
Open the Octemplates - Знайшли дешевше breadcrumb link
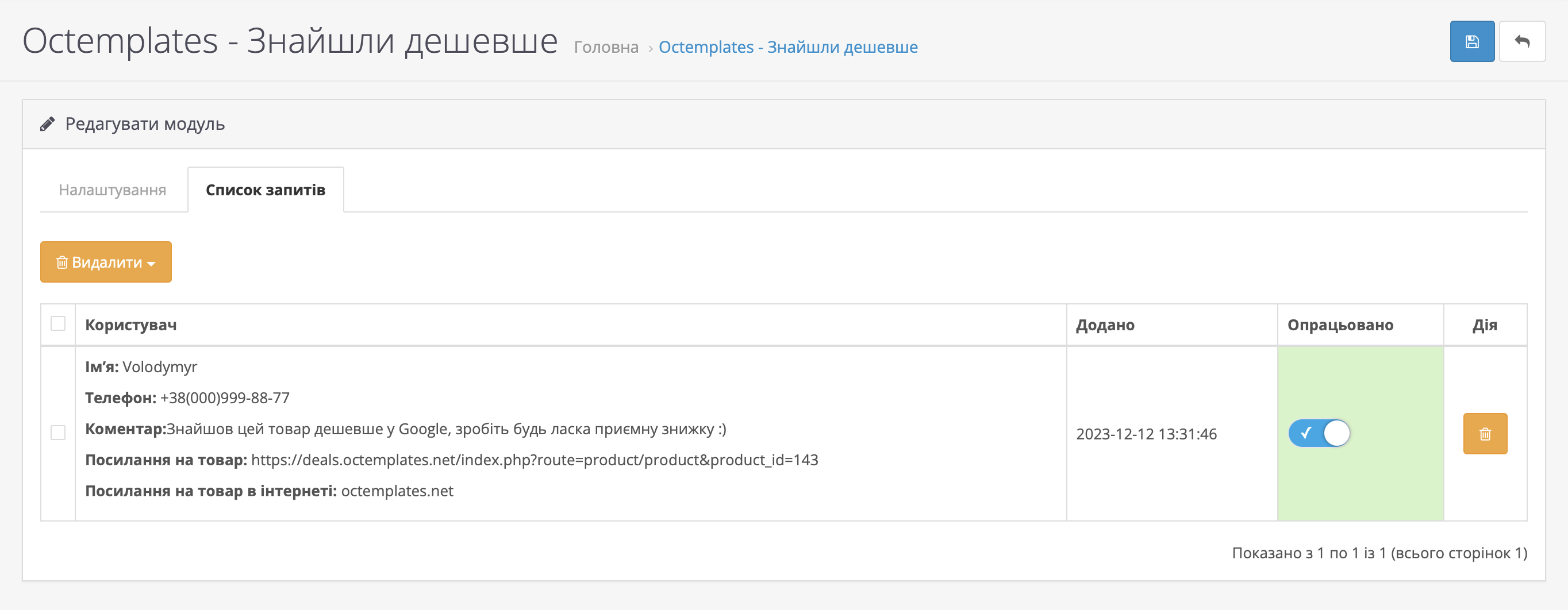tap(787, 47)
